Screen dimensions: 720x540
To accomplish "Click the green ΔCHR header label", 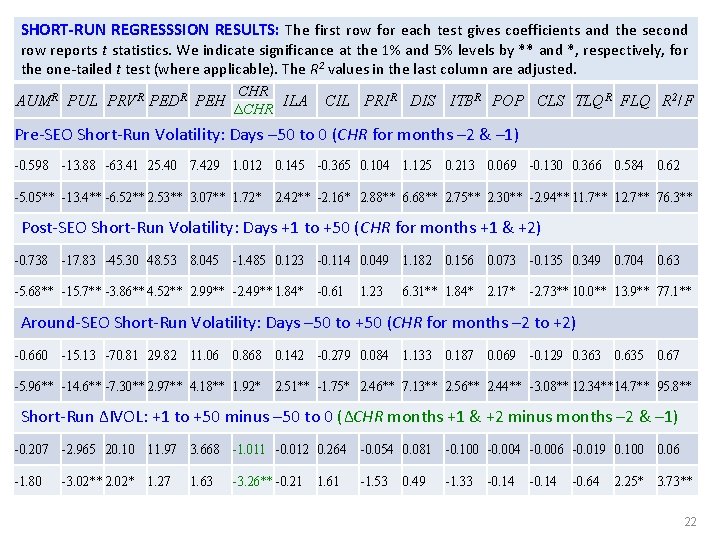I will [x=253, y=109].
